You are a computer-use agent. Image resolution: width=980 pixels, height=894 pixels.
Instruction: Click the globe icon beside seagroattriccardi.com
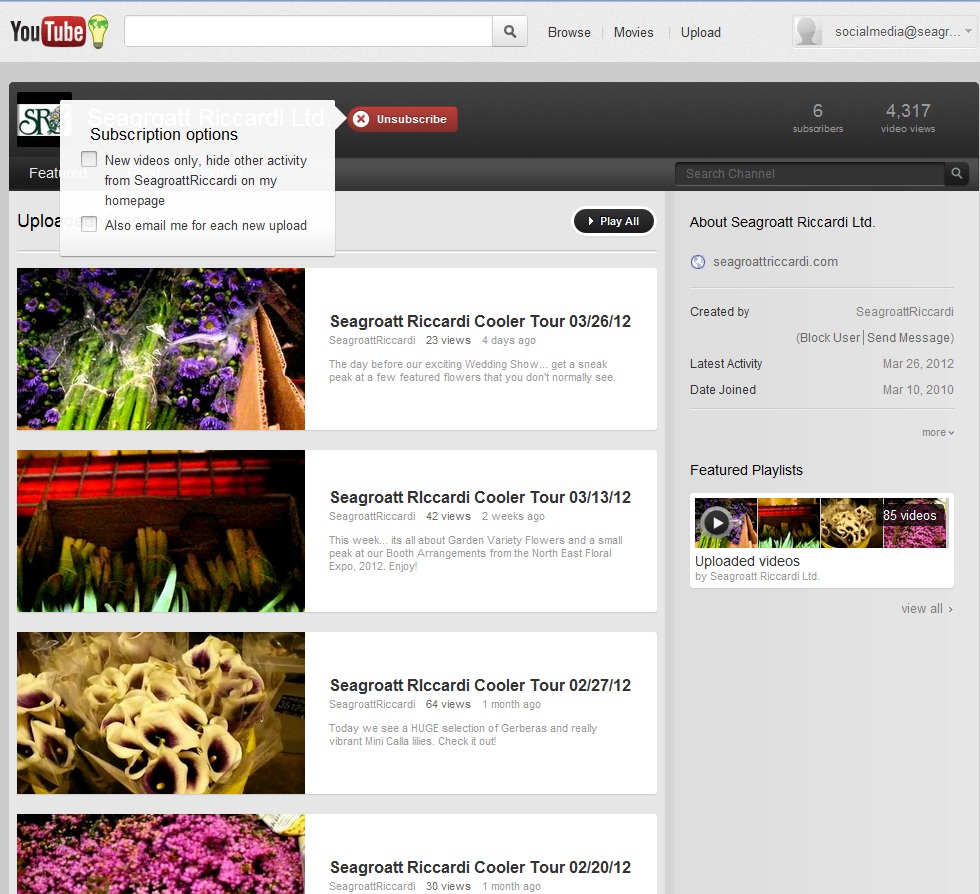click(x=698, y=262)
